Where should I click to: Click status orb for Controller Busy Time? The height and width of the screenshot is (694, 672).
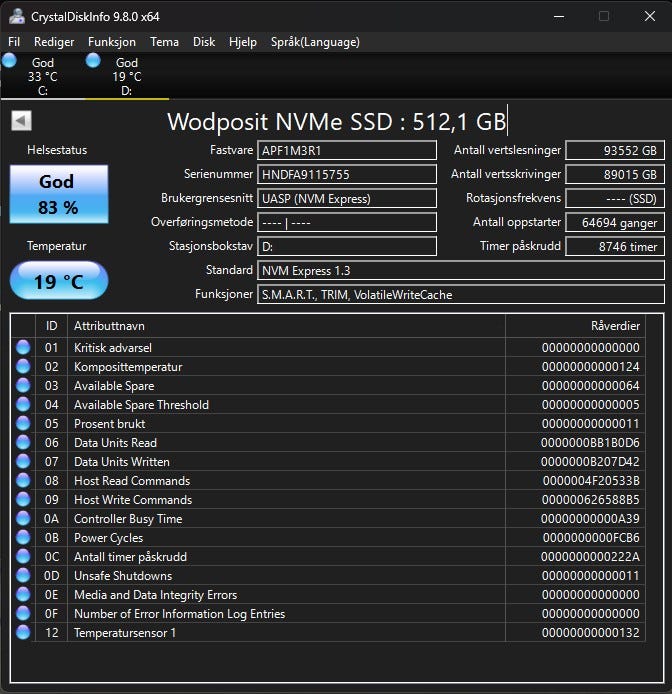pos(23,519)
